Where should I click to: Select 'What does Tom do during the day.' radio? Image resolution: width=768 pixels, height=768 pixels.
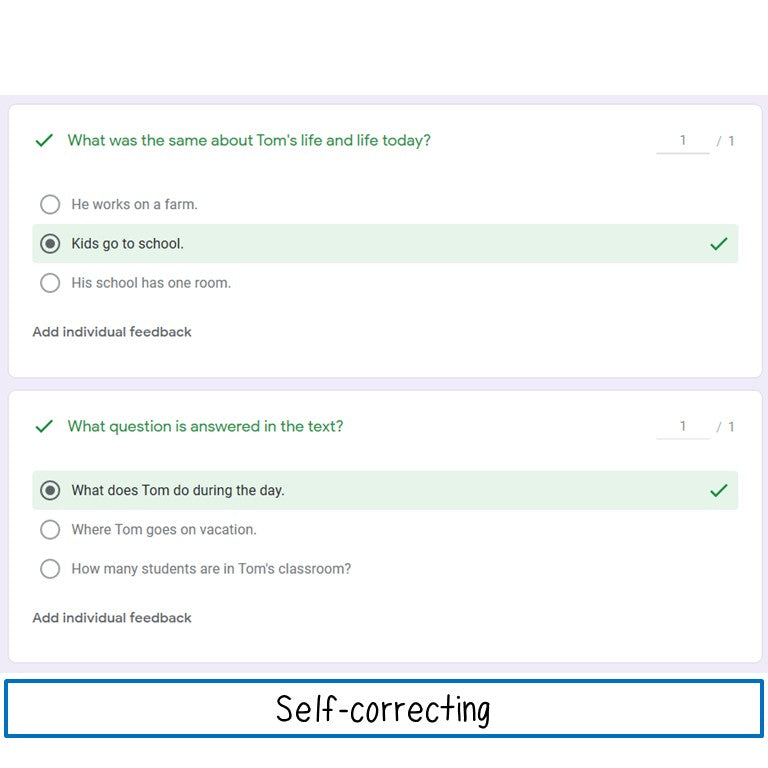(50, 491)
